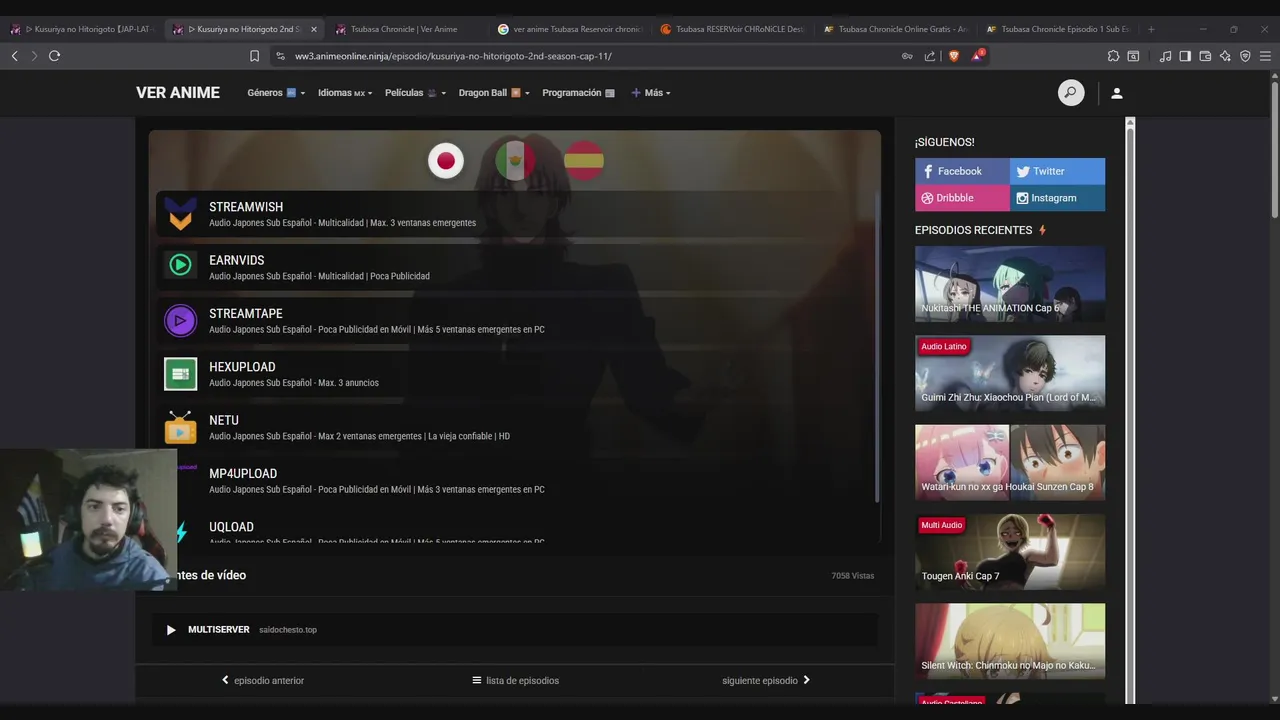Open the browser hamburger menu

1265,56
